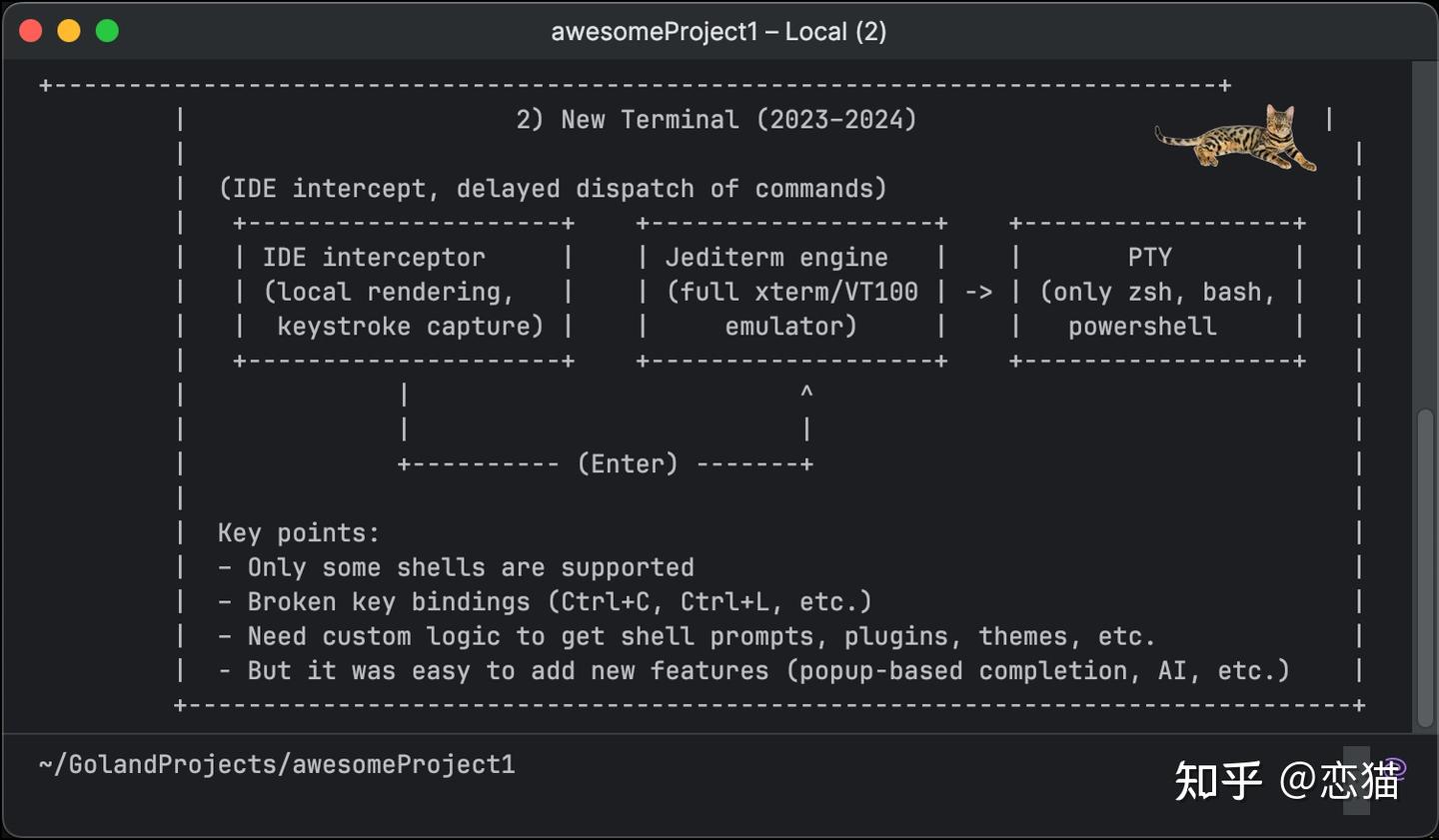Viewport: 1439px width, 840px height.
Task: Click the cat image in the diagram
Action: point(1234,138)
